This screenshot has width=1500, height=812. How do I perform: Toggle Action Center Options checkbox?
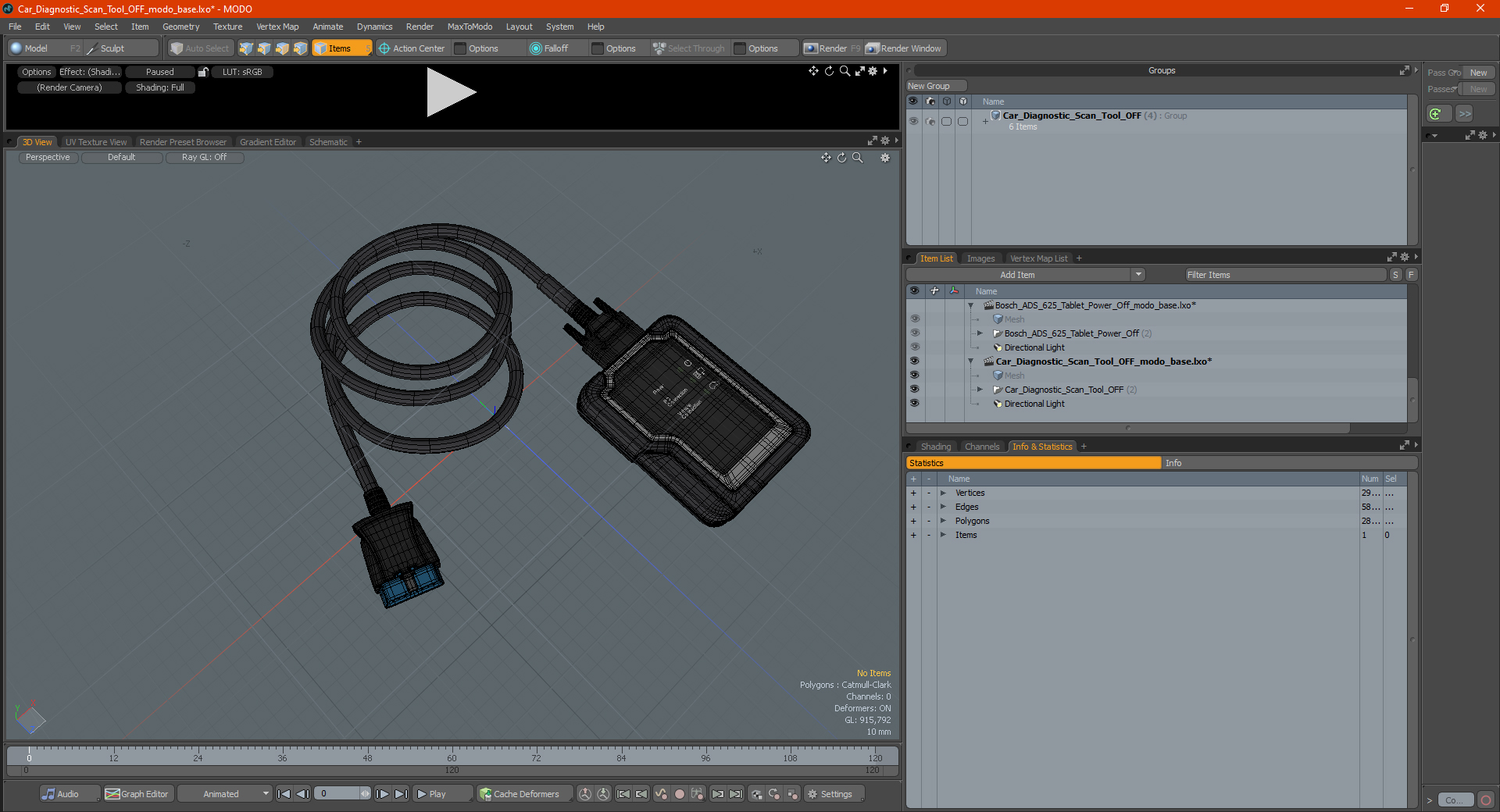coord(460,48)
